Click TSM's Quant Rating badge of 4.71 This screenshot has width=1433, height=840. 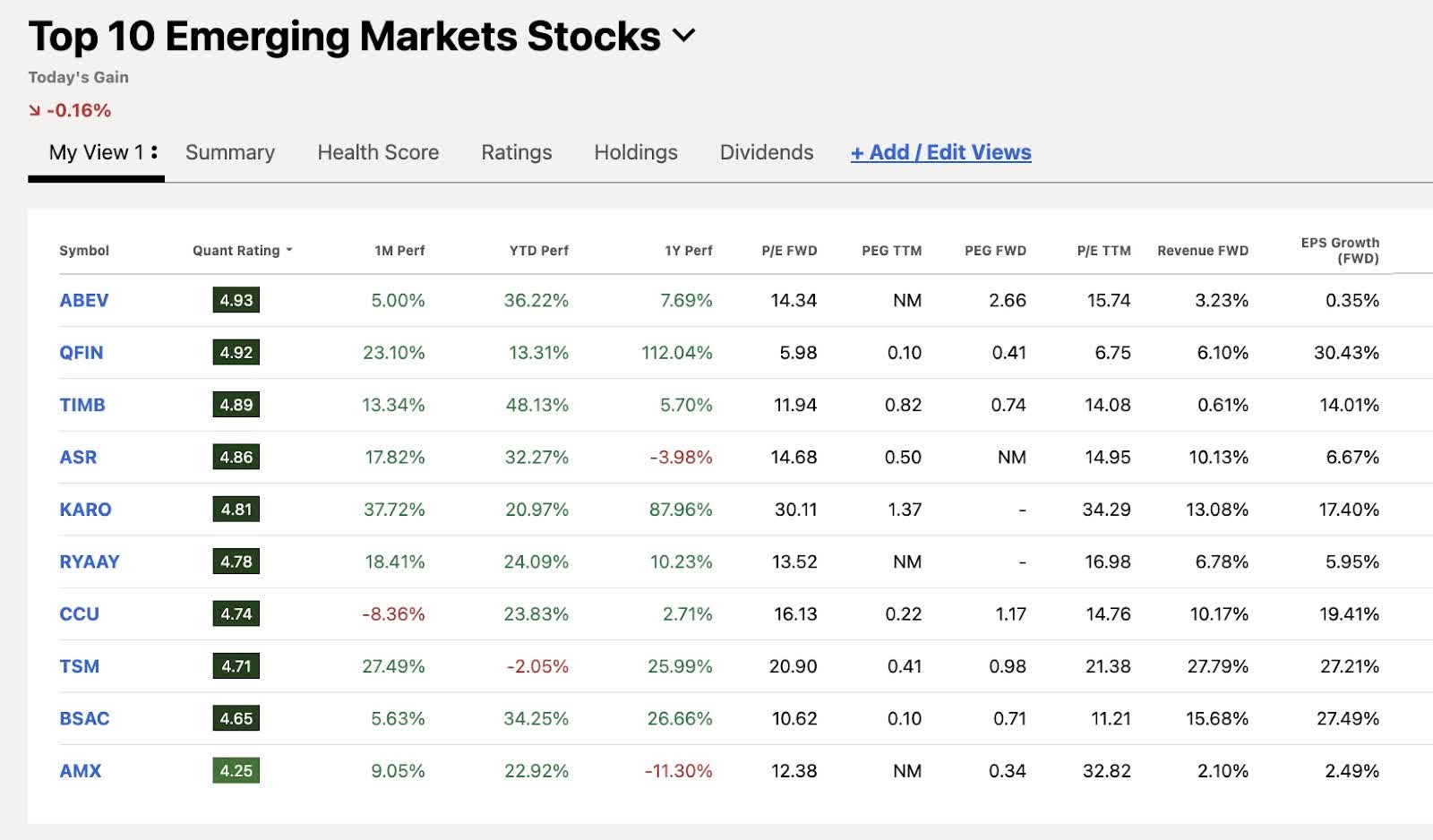[x=236, y=666]
